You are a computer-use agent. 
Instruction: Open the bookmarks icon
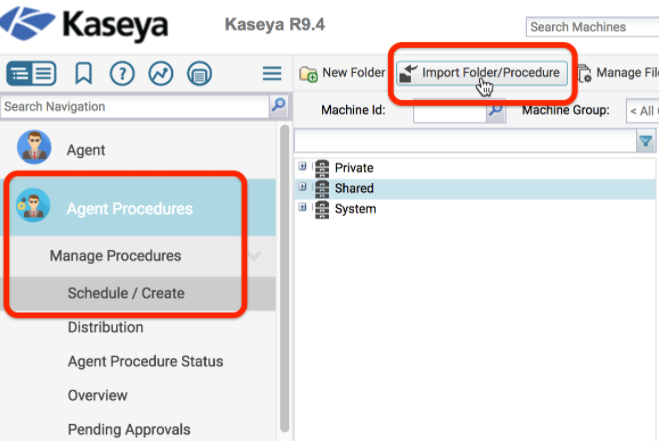click(83, 74)
